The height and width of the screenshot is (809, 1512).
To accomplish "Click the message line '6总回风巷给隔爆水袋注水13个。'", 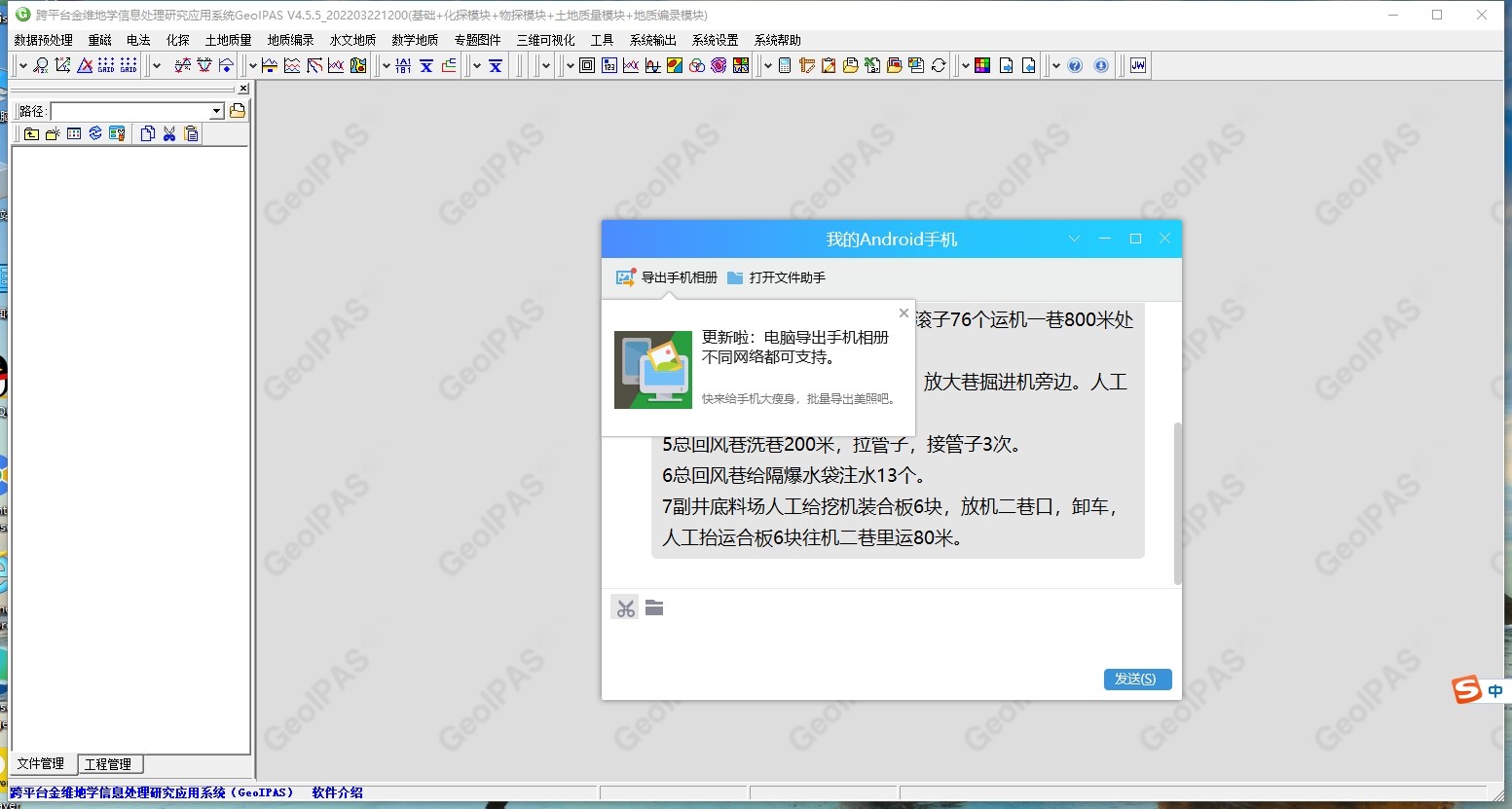I will tap(794, 476).
